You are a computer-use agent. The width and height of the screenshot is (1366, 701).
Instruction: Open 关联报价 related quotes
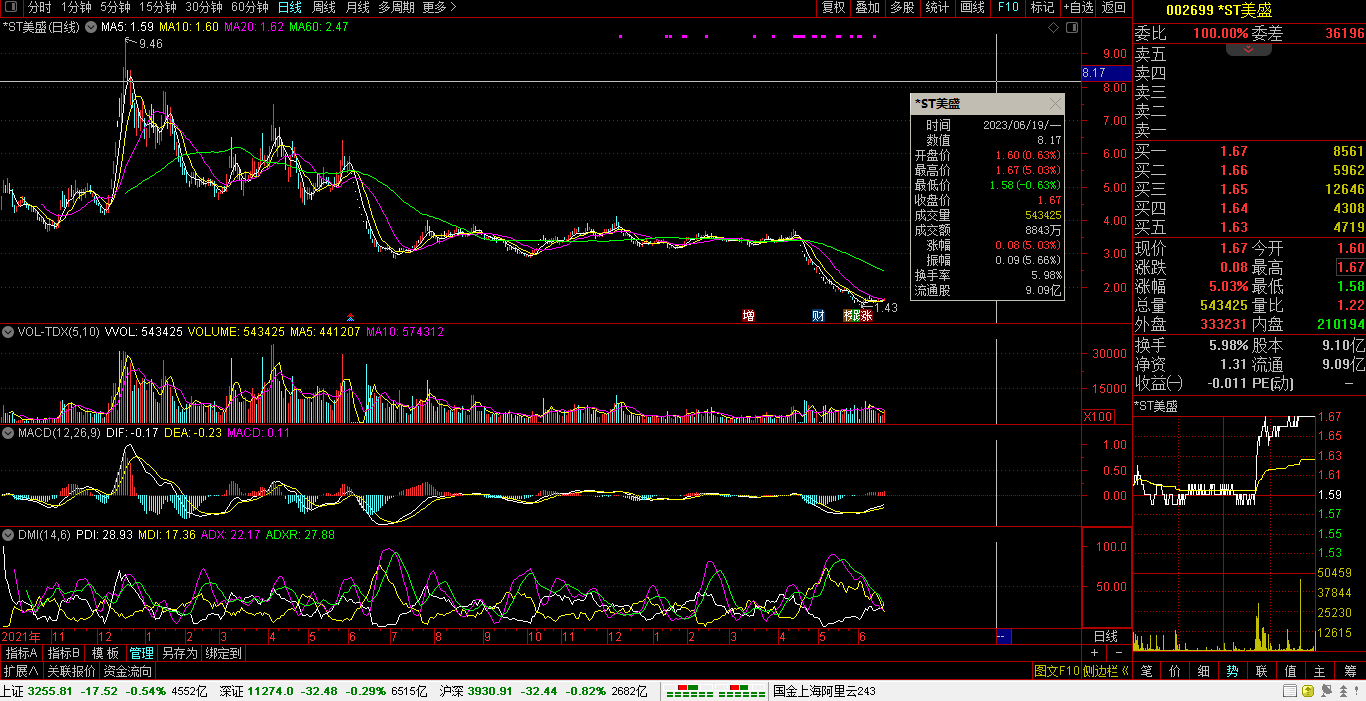tap(71, 671)
